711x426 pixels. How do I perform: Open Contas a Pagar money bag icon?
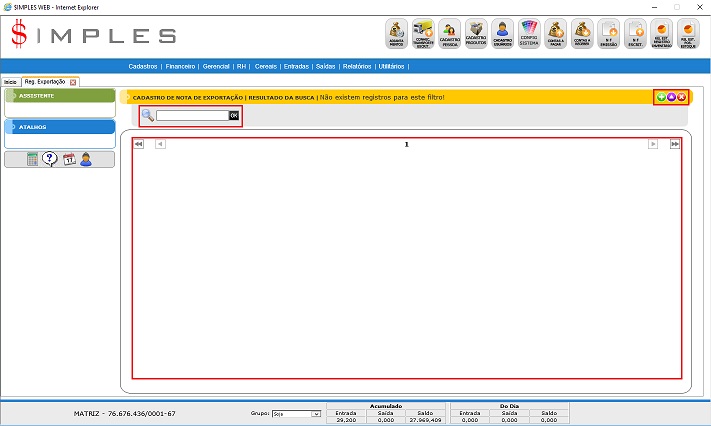tap(556, 33)
